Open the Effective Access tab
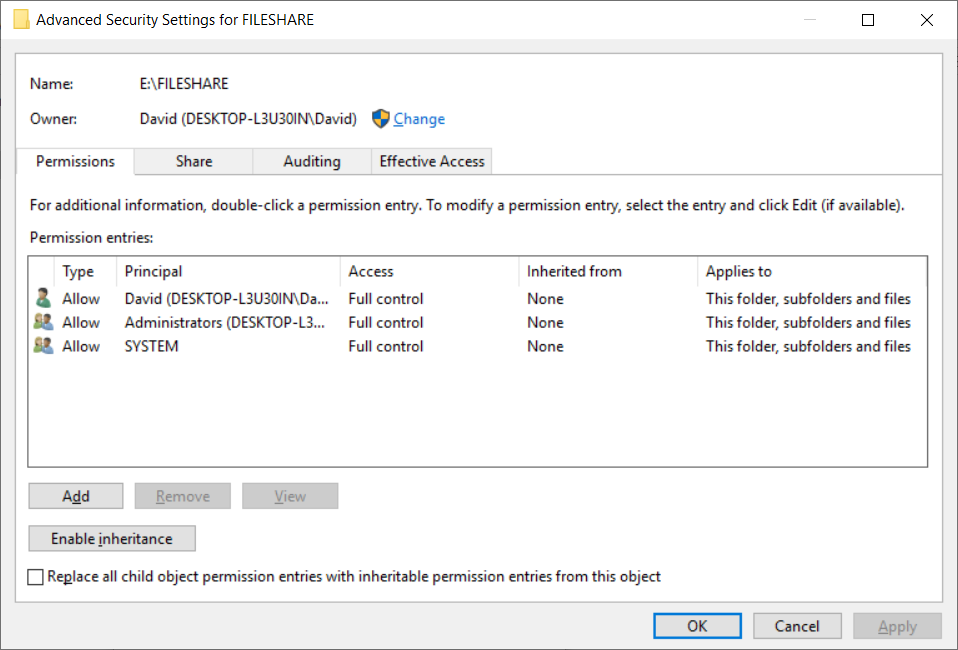 [x=431, y=161]
